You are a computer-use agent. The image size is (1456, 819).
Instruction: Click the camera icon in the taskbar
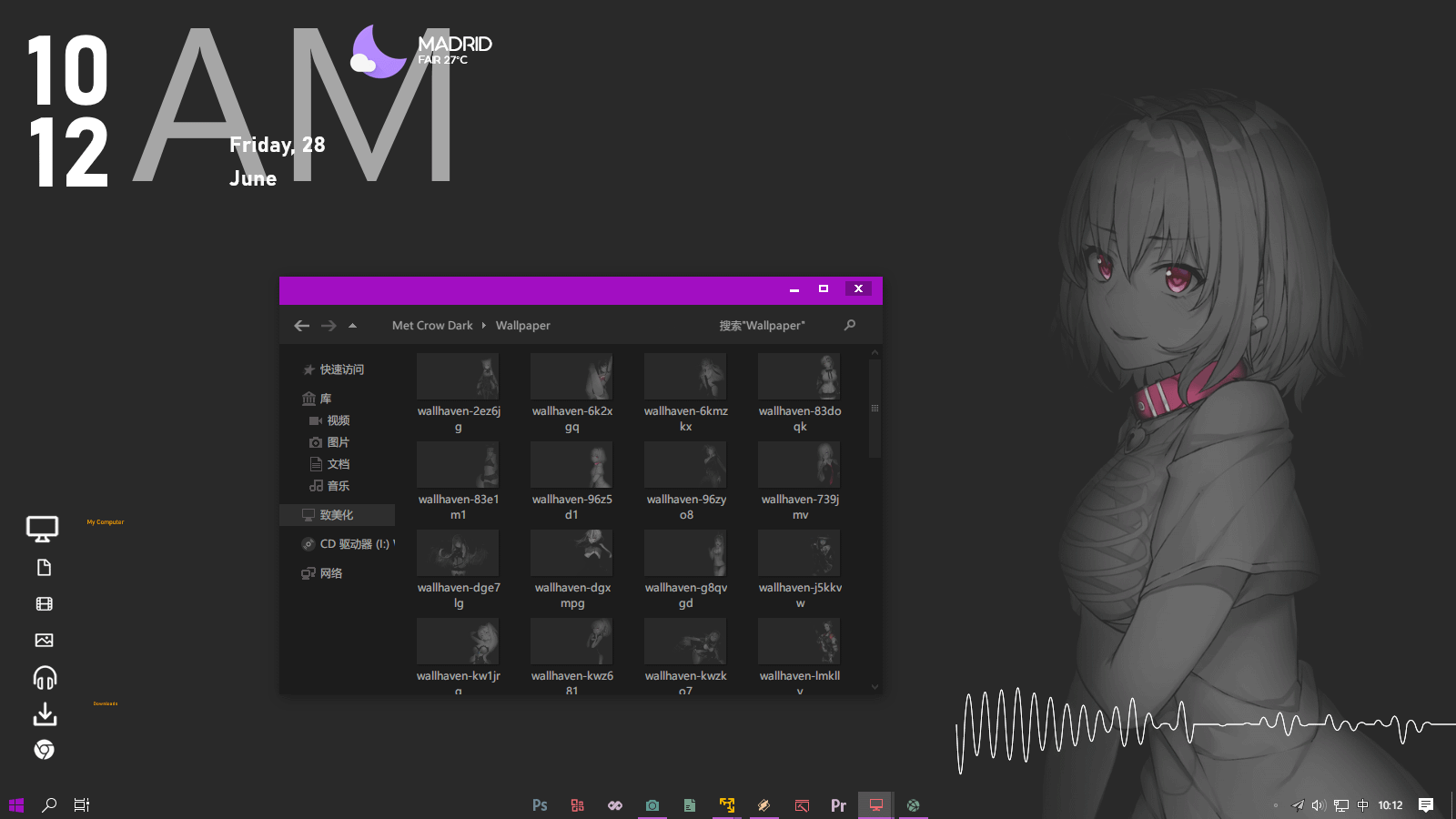652,805
